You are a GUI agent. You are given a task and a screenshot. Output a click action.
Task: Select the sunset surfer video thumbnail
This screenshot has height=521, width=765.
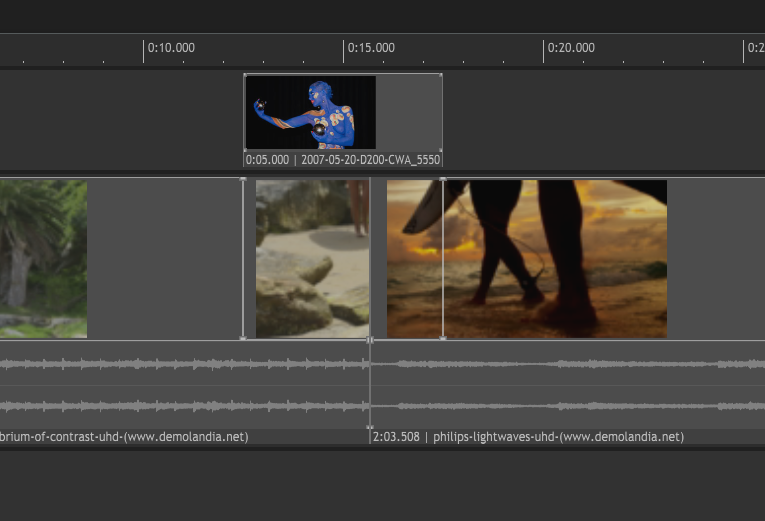527,259
